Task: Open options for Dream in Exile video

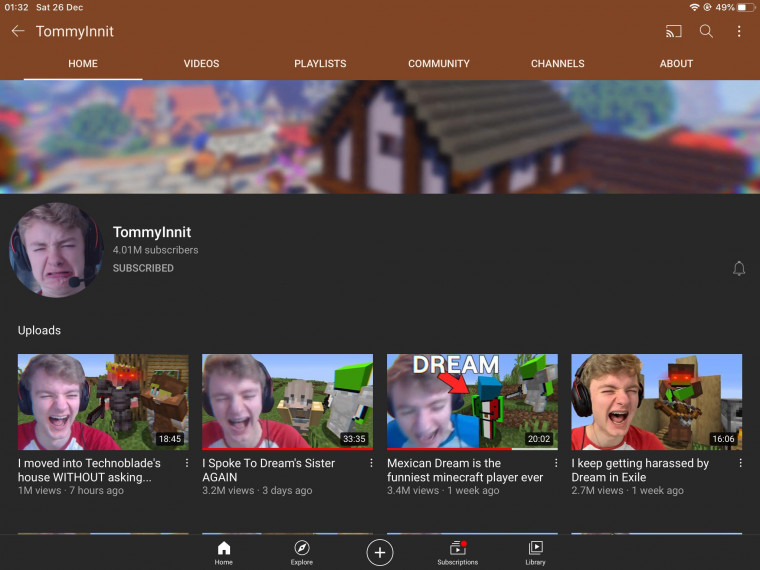Action: pos(740,464)
